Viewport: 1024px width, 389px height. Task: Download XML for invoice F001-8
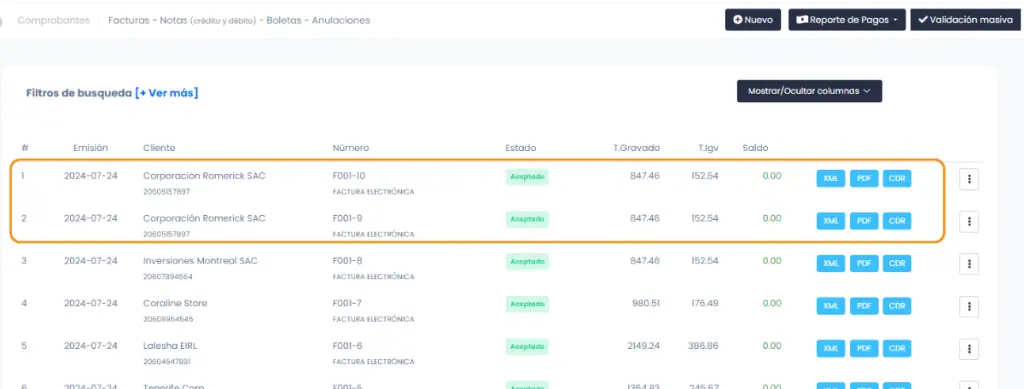pyautogui.click(x=831, y=264)
